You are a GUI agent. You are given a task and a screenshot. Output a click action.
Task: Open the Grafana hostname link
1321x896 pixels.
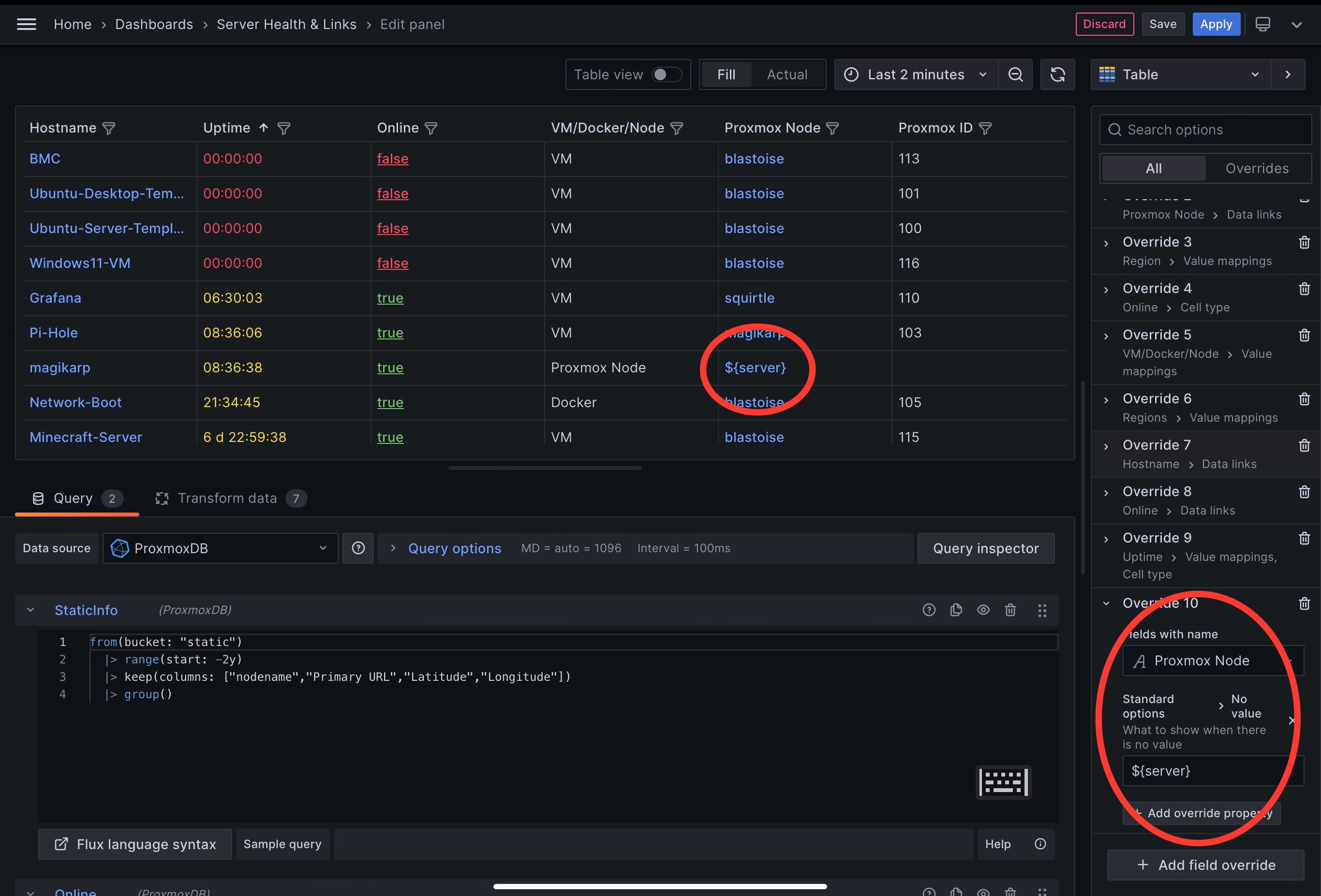[x=55, y=298]
